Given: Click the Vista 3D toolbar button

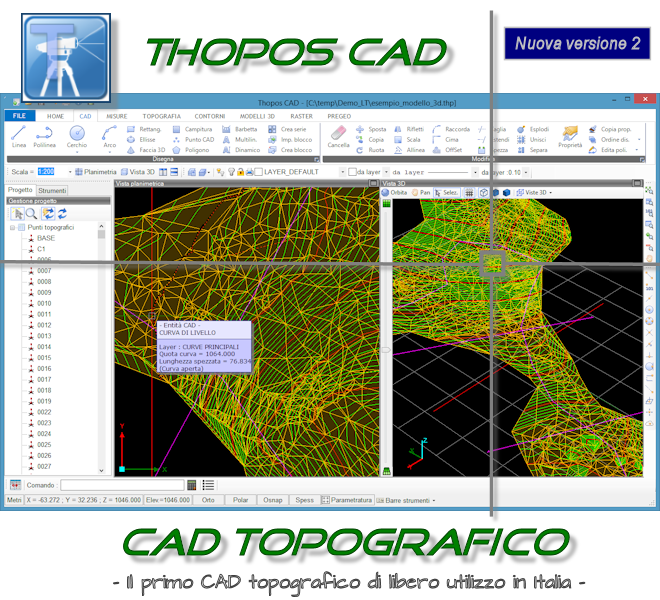Looking at the screenshot, I should (x=138, y=172).
